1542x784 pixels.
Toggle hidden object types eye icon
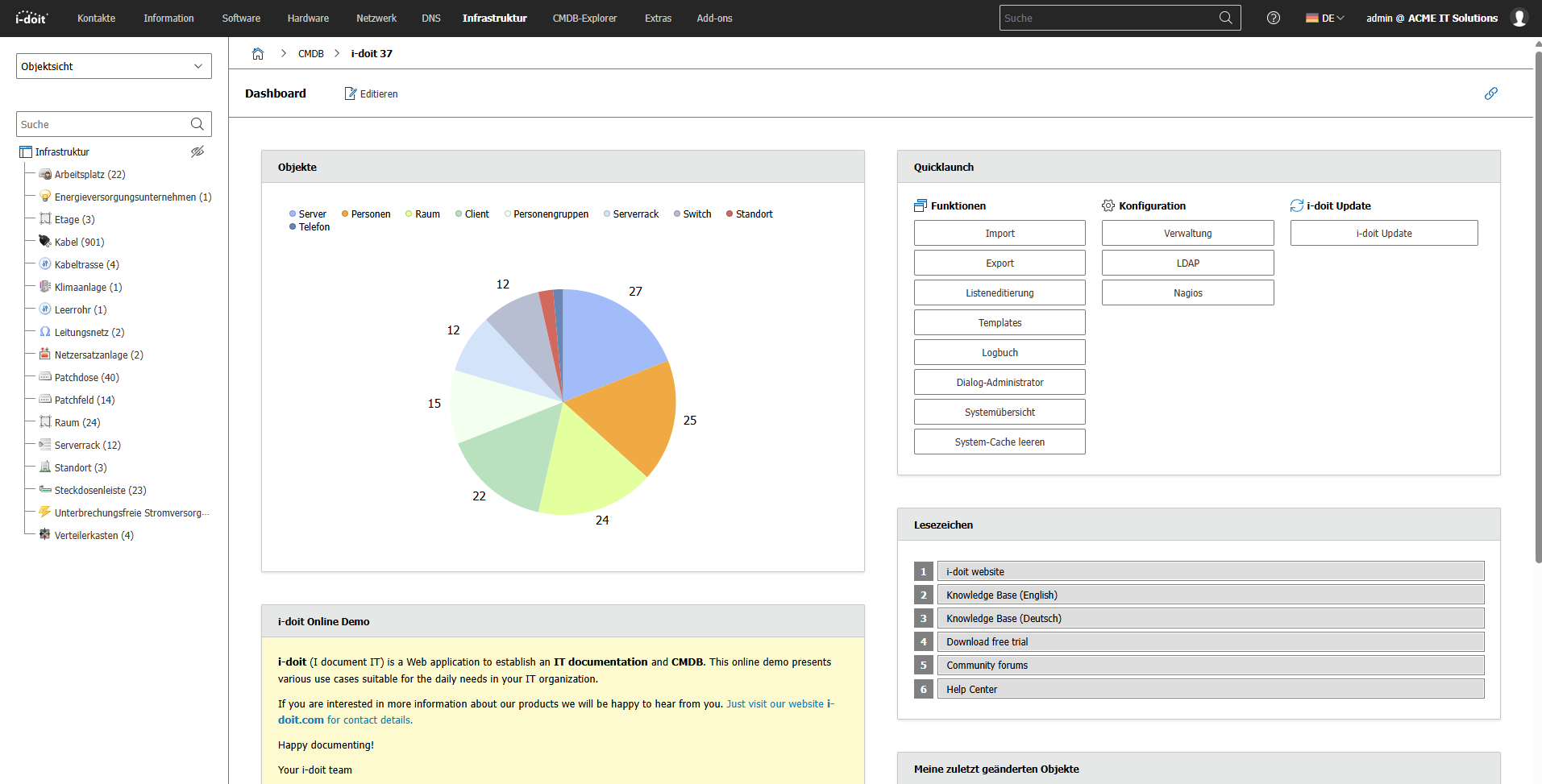tap(197, 151)
